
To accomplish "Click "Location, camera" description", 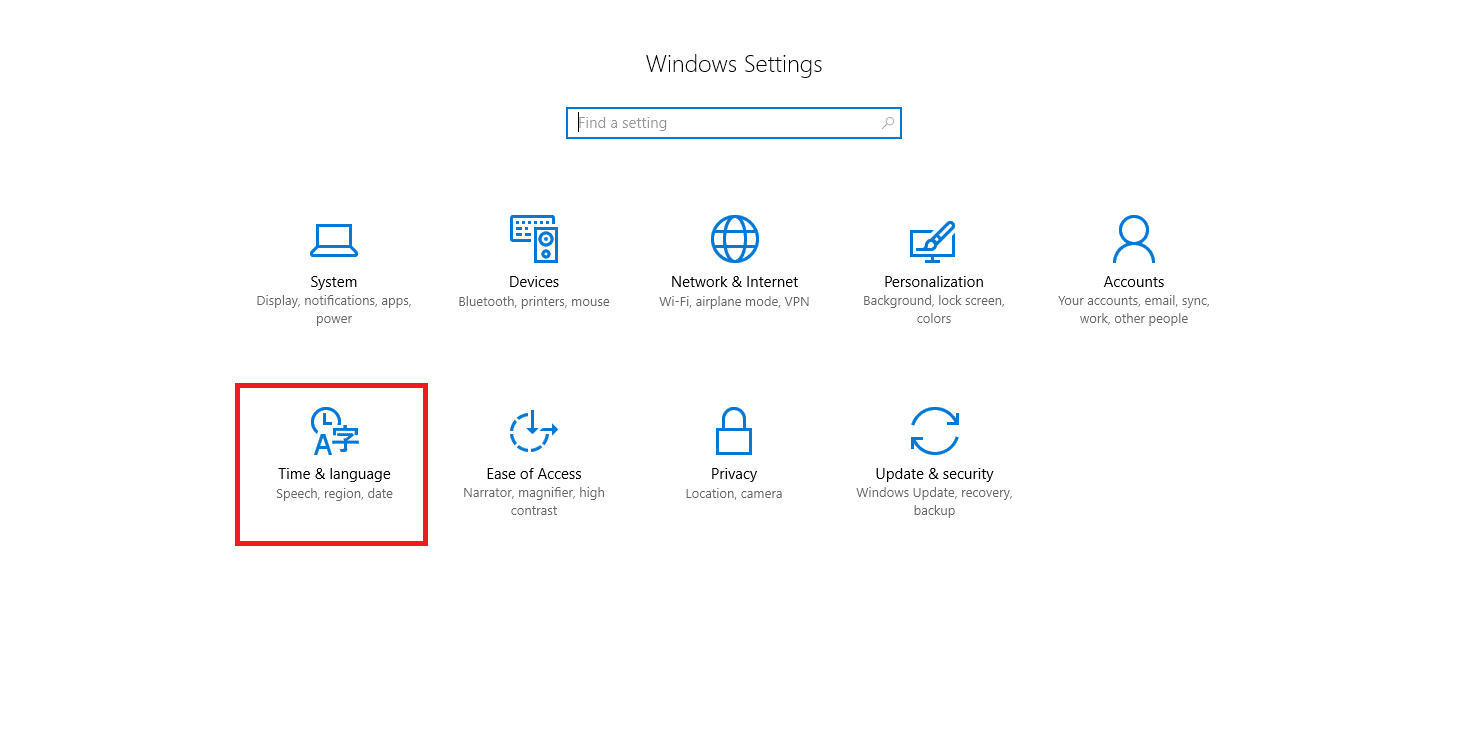I will pyautogui.click(x=734, y=494).
